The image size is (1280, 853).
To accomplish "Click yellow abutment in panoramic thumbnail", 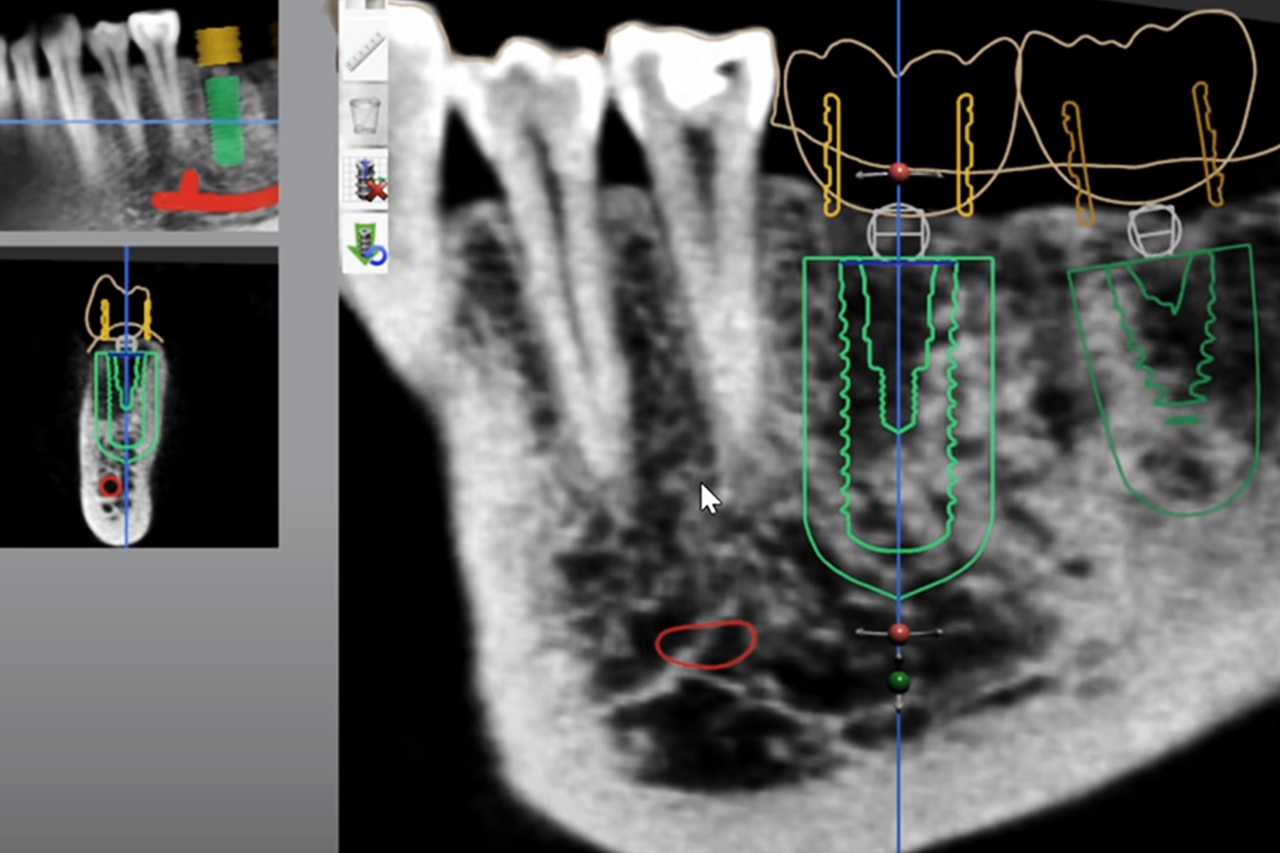I will coord(219,48).
